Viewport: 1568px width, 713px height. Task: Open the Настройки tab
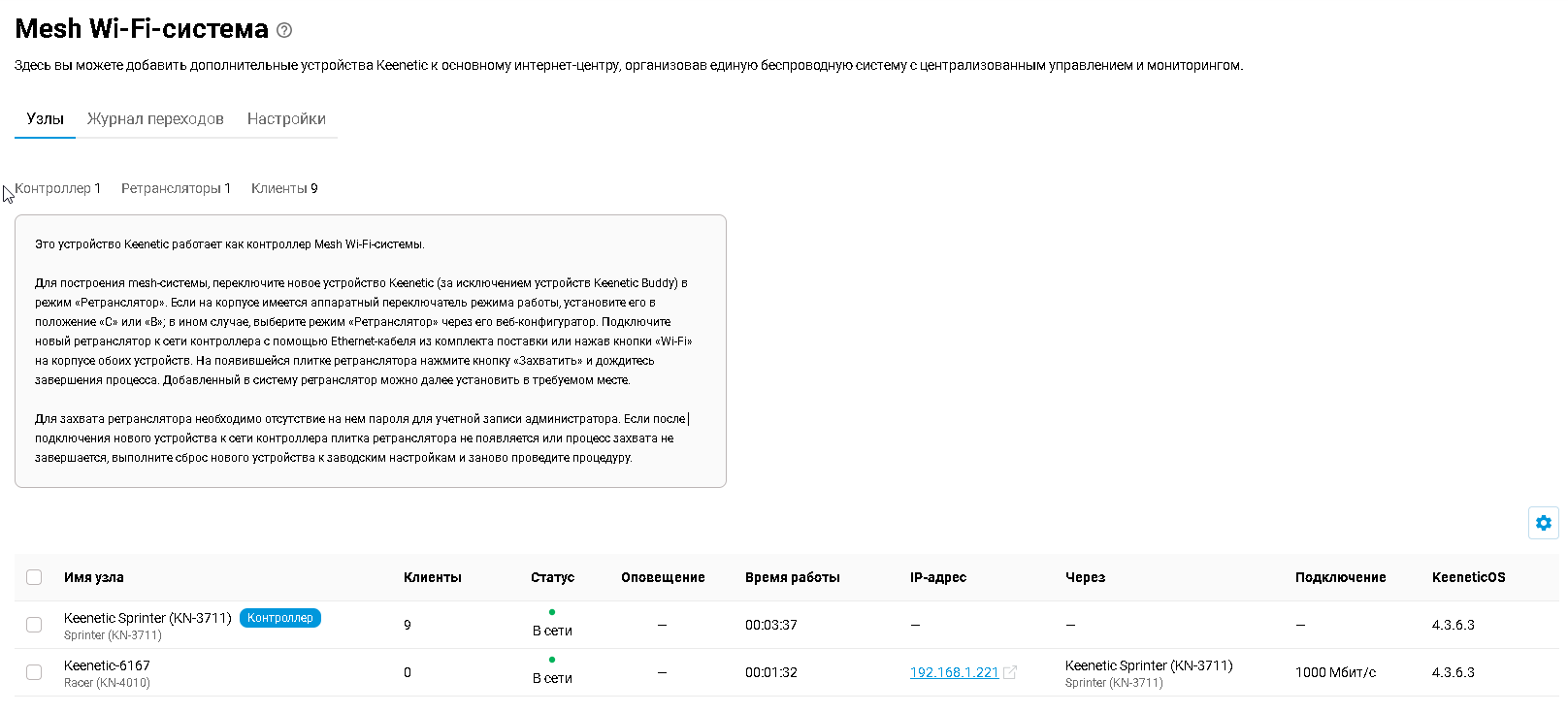[286, 118]
